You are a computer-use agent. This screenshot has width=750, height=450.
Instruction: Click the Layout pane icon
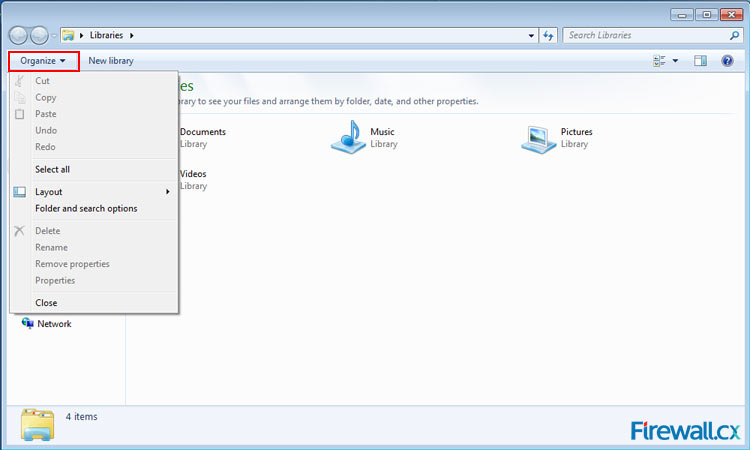[19, 192]
